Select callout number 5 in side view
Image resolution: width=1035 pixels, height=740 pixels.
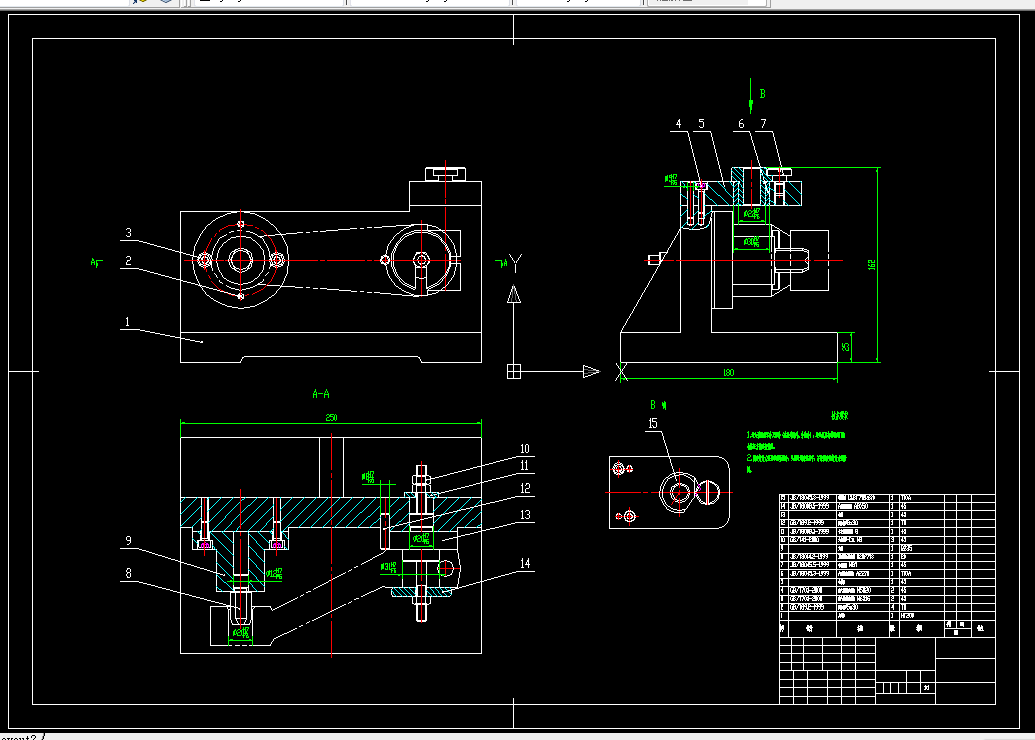701,123
